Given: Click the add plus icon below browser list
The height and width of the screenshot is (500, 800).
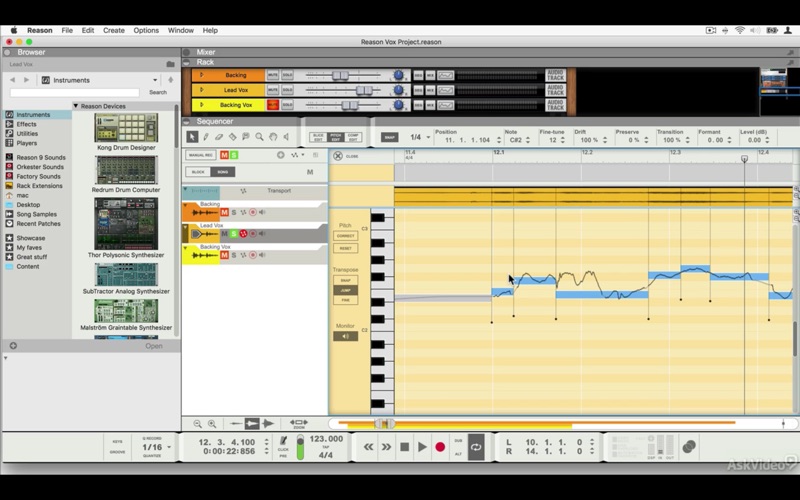Looking at the screenshot, I should (13, 345).
